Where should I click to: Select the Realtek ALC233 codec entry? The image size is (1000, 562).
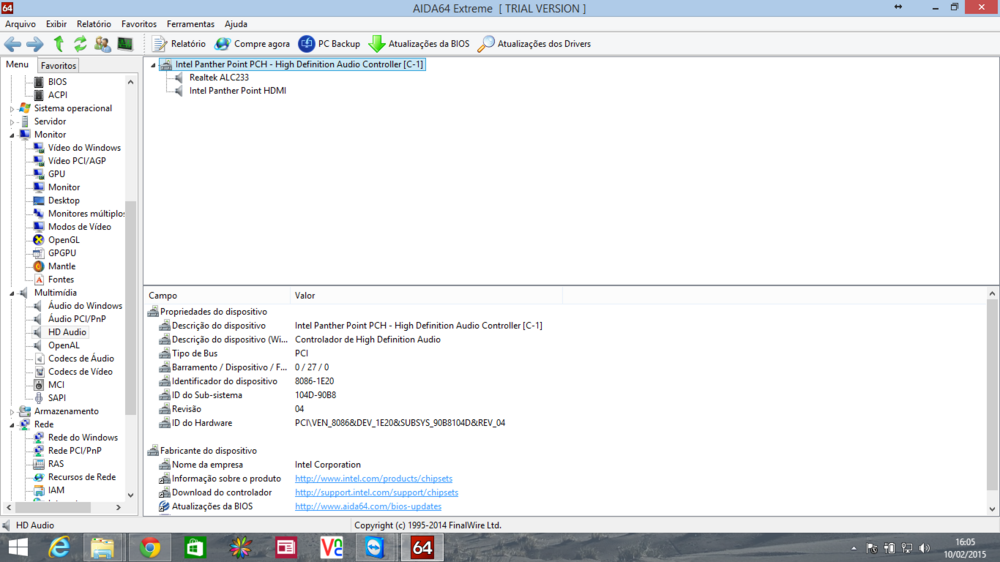(x=219, y=77)
